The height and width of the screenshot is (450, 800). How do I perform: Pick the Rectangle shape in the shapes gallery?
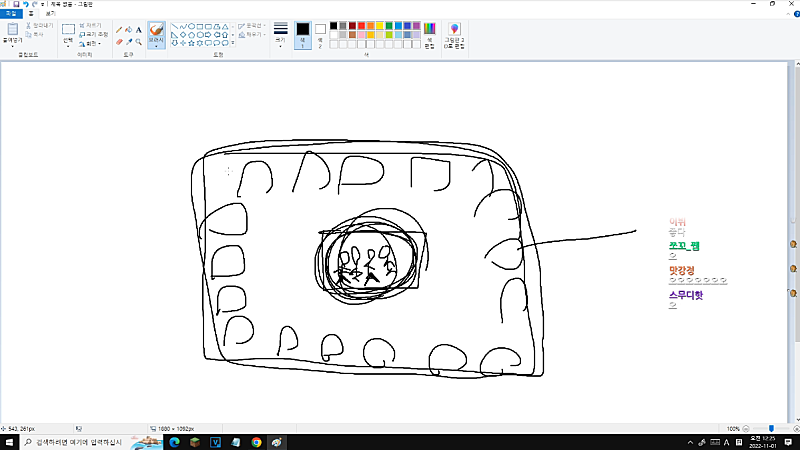pyautogui.click(x=200, y=27)
